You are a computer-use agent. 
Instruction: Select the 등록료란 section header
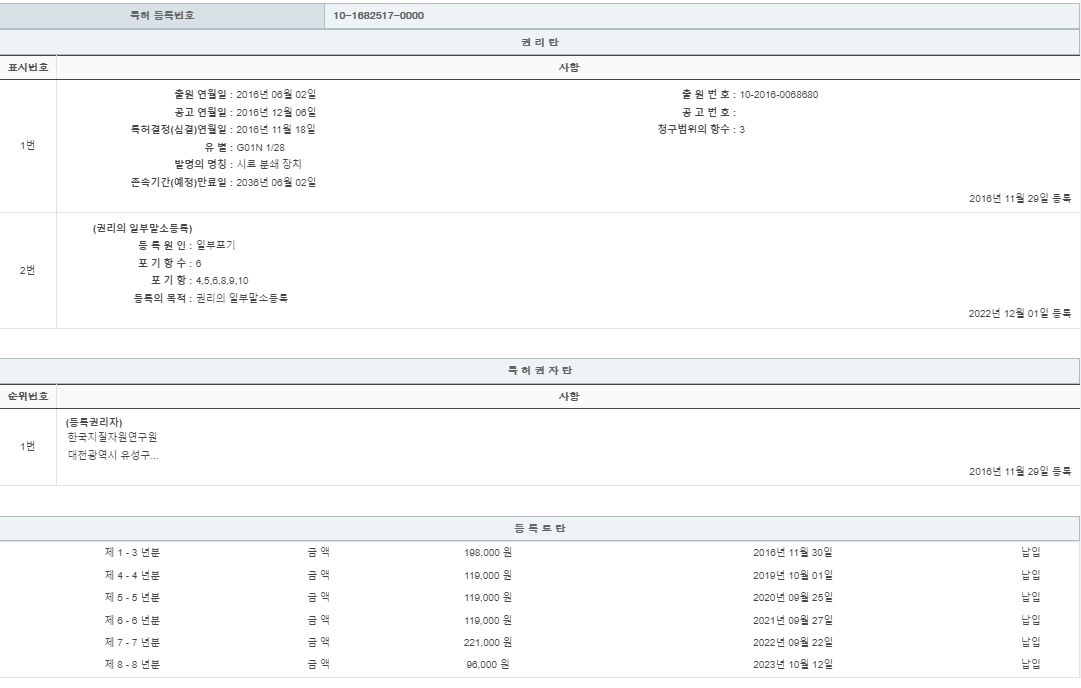click(540, 528)
